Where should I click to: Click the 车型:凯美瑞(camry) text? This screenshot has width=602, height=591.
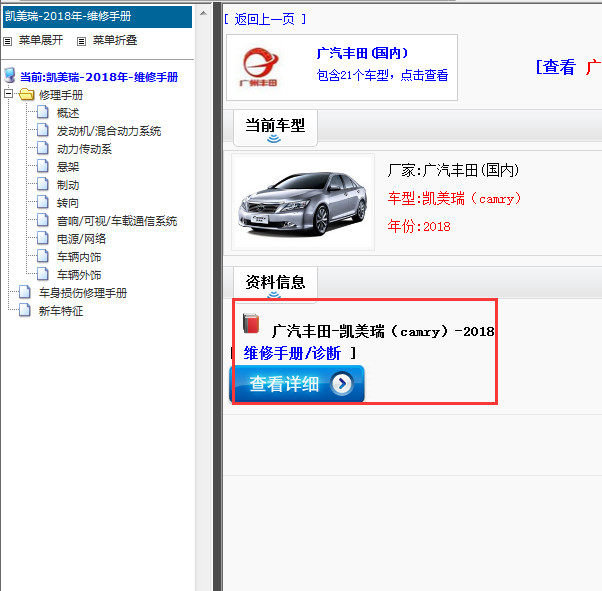click(455, 199)
